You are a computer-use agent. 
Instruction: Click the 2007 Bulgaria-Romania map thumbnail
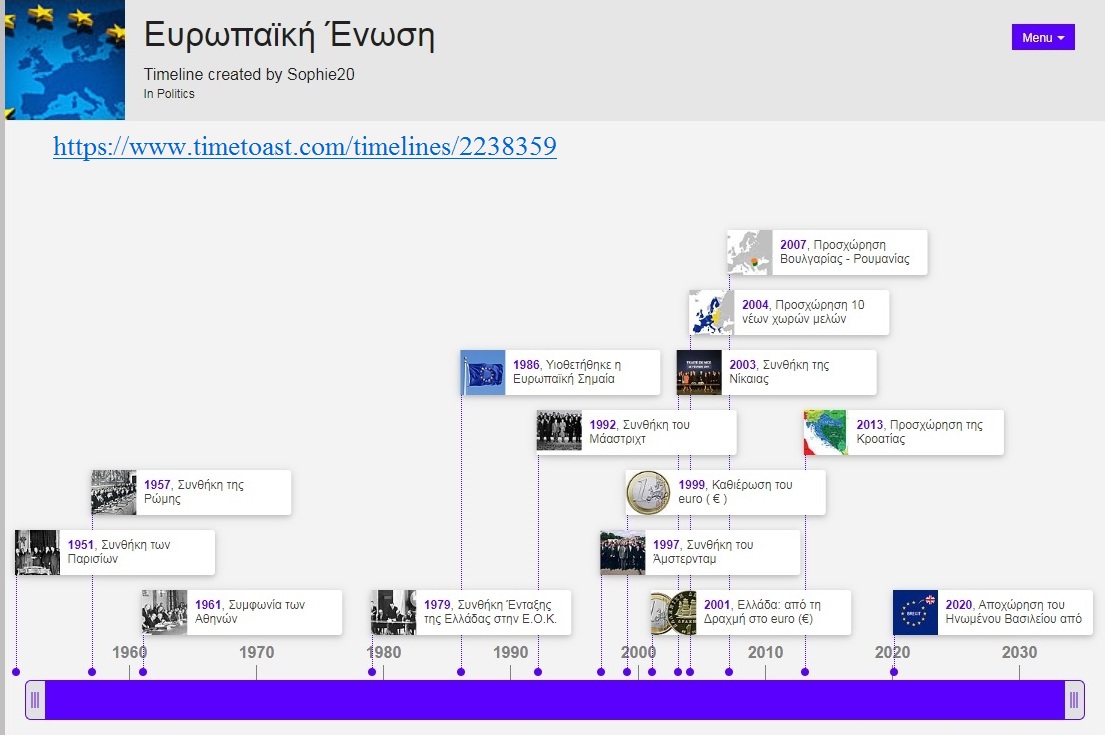(750, 252)
